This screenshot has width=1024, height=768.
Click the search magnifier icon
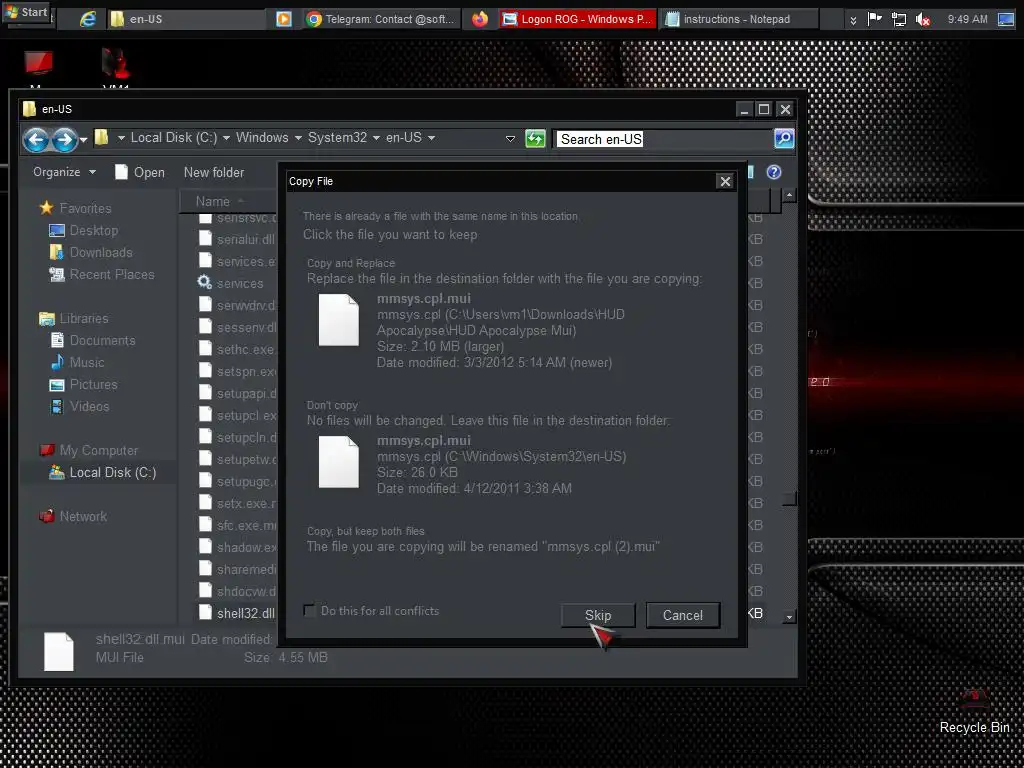[784, 138]
